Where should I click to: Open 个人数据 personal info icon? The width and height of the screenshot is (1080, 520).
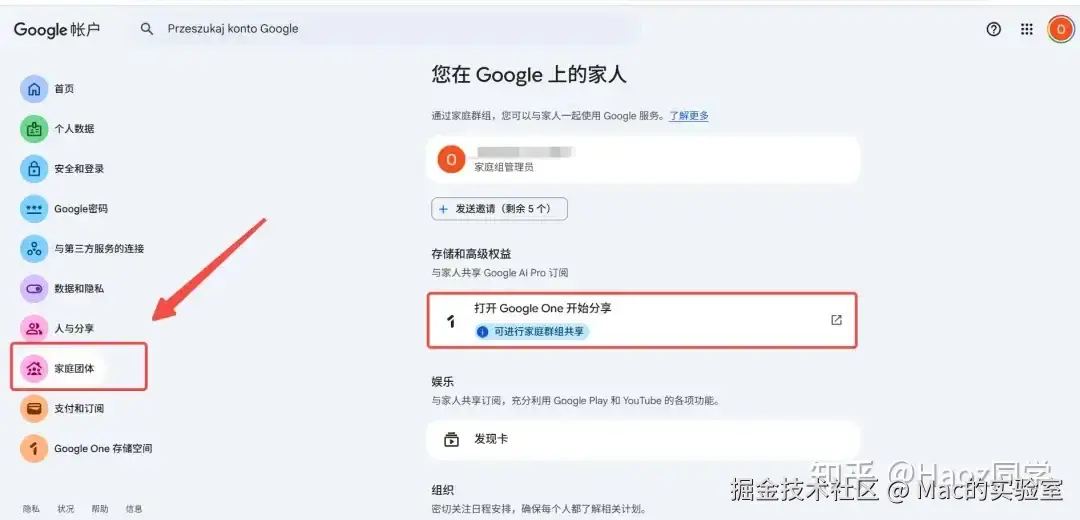tap(34, 129)
